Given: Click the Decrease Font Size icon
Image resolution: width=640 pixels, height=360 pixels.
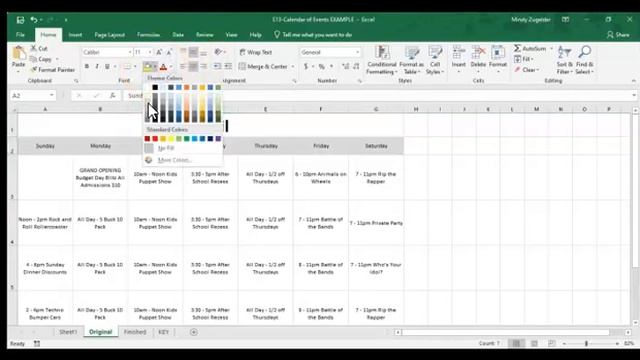Looking at the screenshot, I should [169, 52].
